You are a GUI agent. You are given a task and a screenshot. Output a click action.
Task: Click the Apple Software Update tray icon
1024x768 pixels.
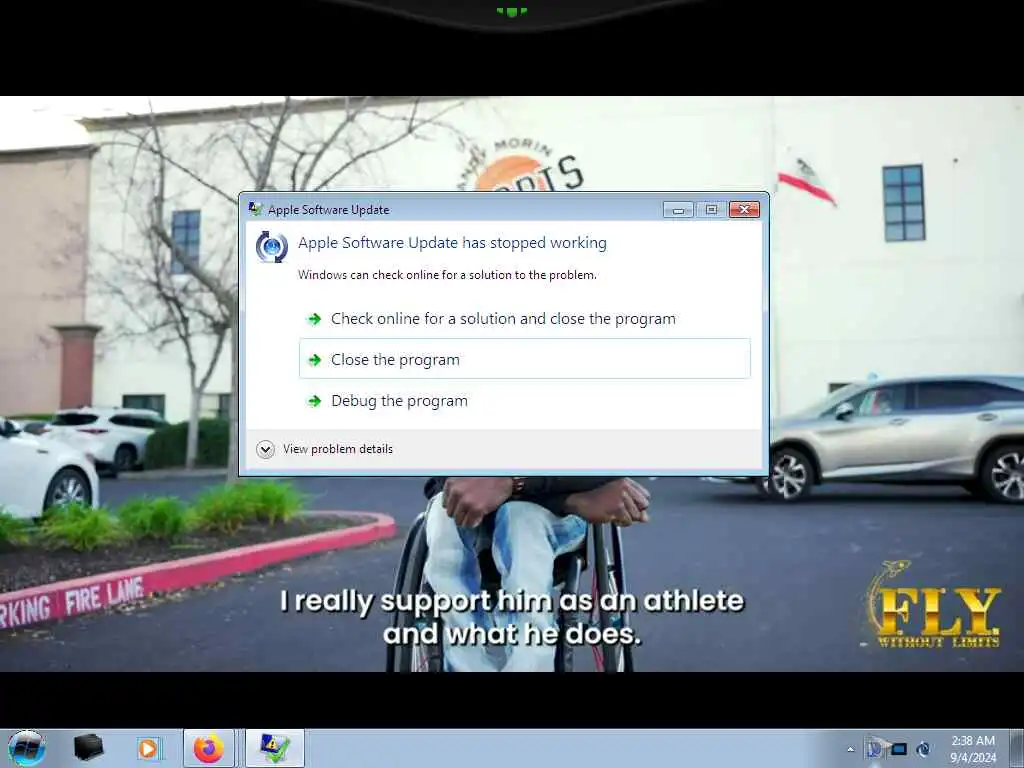tap(923, 749)
